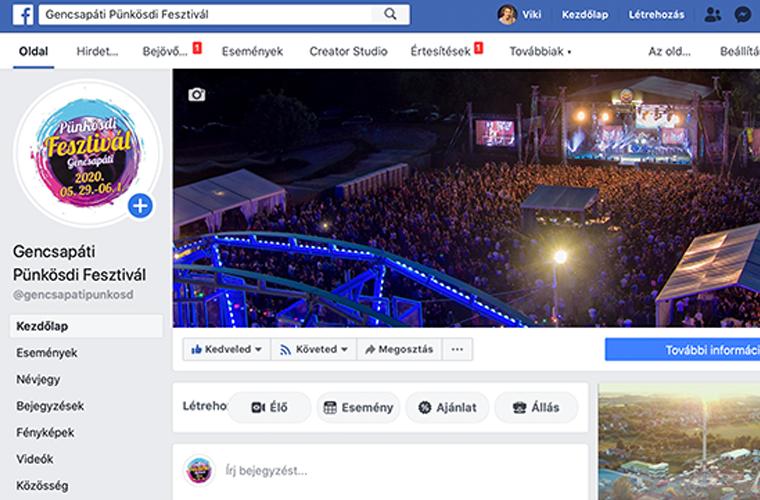
Task: Open the Creator Studio tab
Action: point(348,51)
